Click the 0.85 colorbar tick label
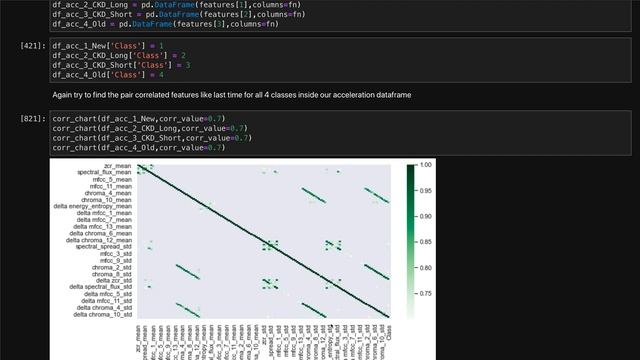The height and width of the screenshot is (360, 640). click(426, 242)
